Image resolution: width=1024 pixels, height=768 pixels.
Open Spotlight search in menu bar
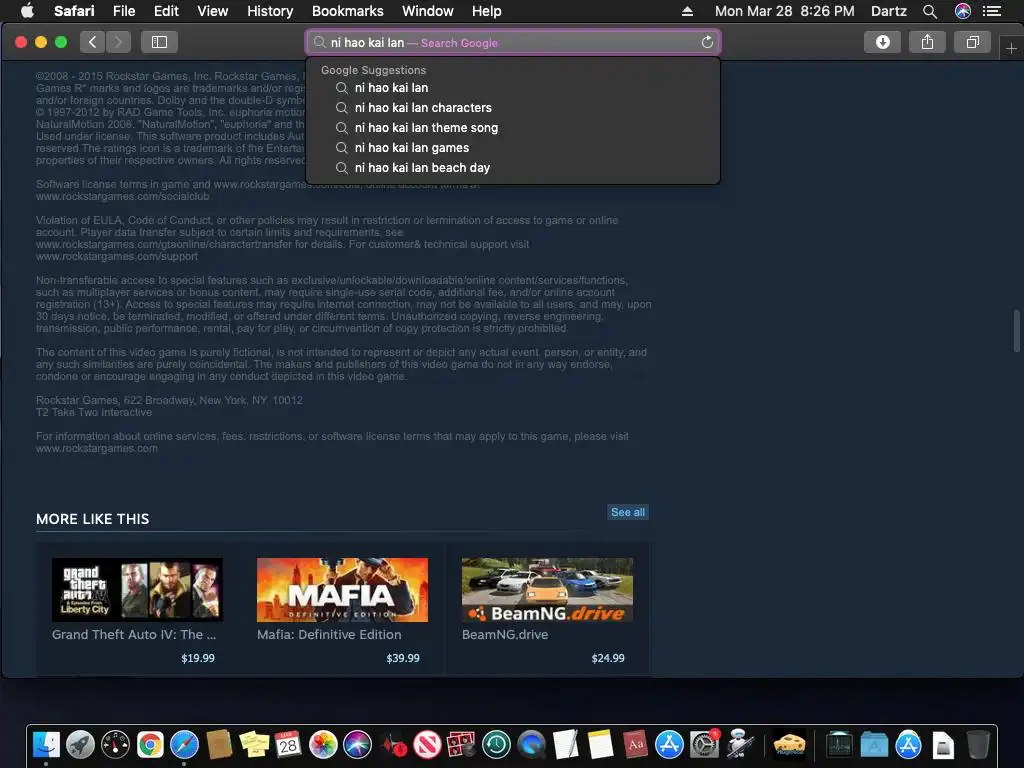tap(930, 11)
